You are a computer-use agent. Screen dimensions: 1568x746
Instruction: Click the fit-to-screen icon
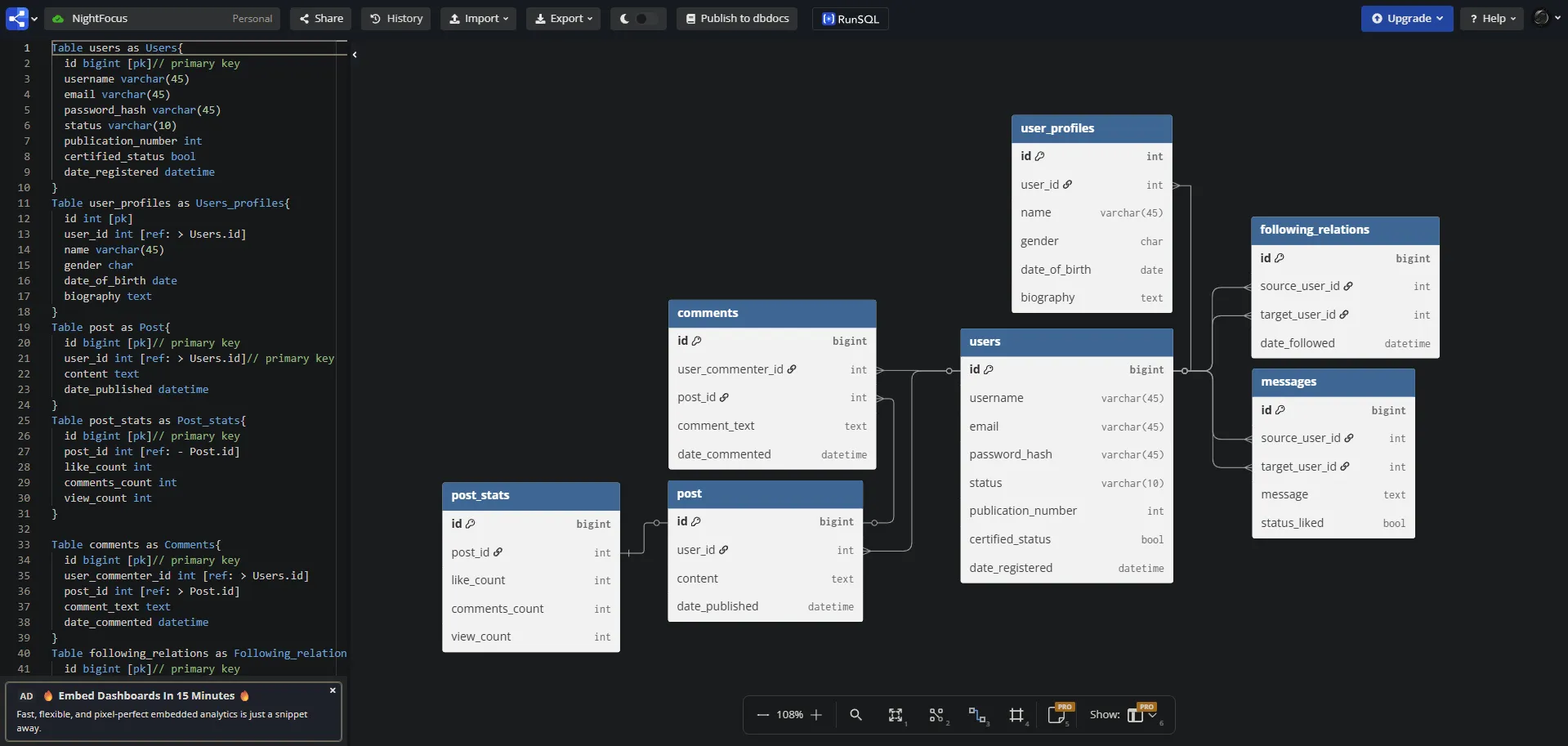[x=896, y=715]
